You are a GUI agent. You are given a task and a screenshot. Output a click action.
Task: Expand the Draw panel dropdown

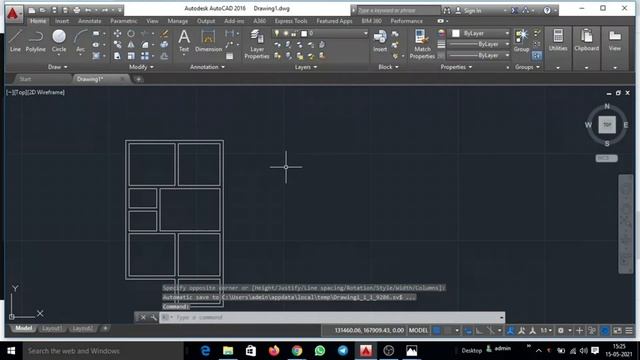[x=57, y=67]
